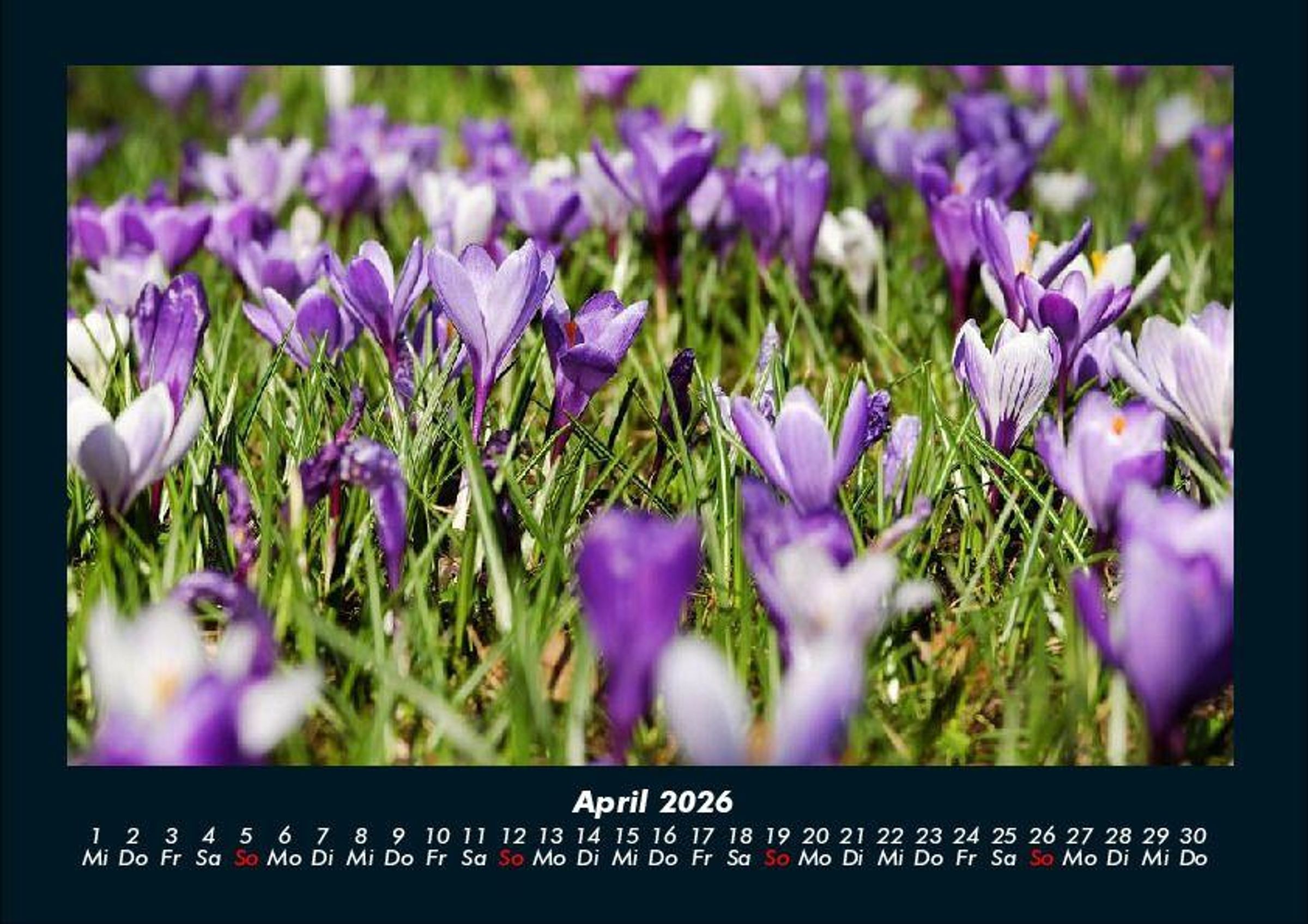The image size is (1308, 924).
Task: Select day number 22 in the calendar row
Action: point(891,836)
